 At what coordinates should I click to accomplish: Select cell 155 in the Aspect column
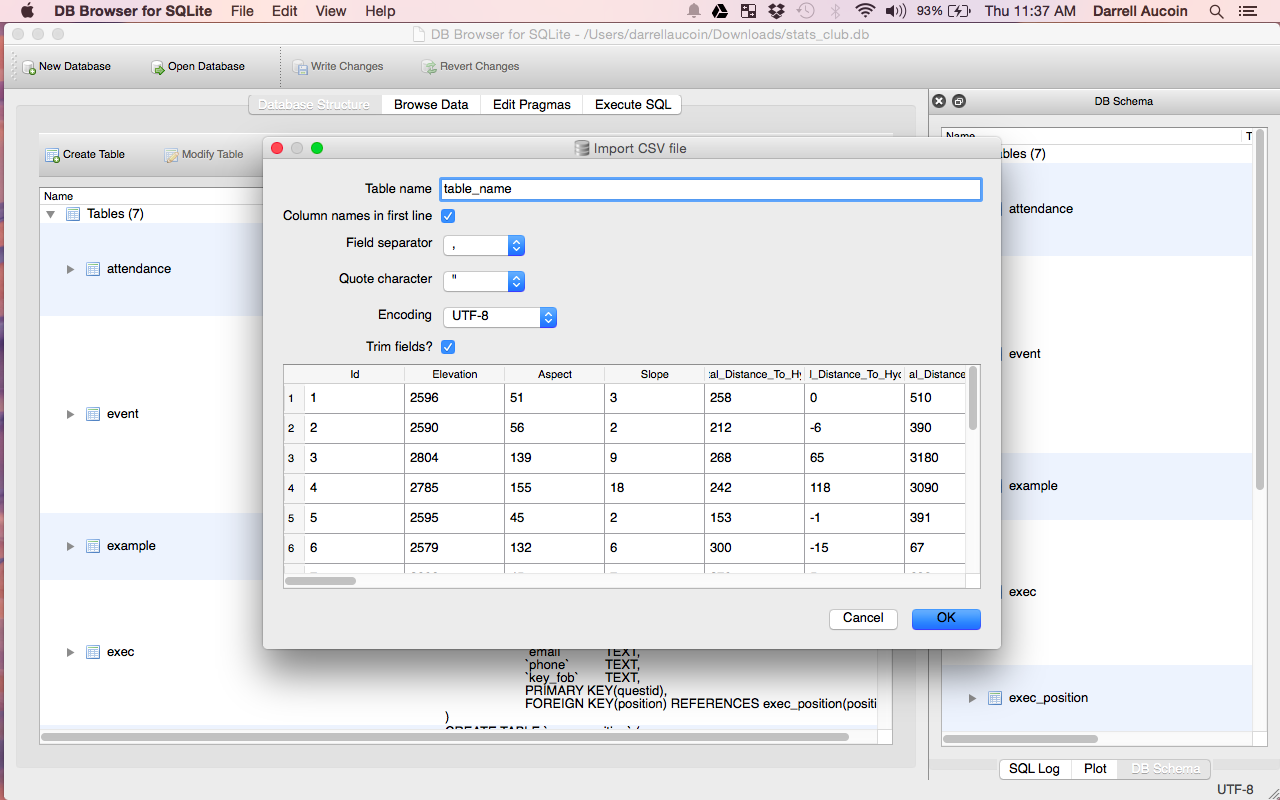pyautogui.click(x=555, y=488)
